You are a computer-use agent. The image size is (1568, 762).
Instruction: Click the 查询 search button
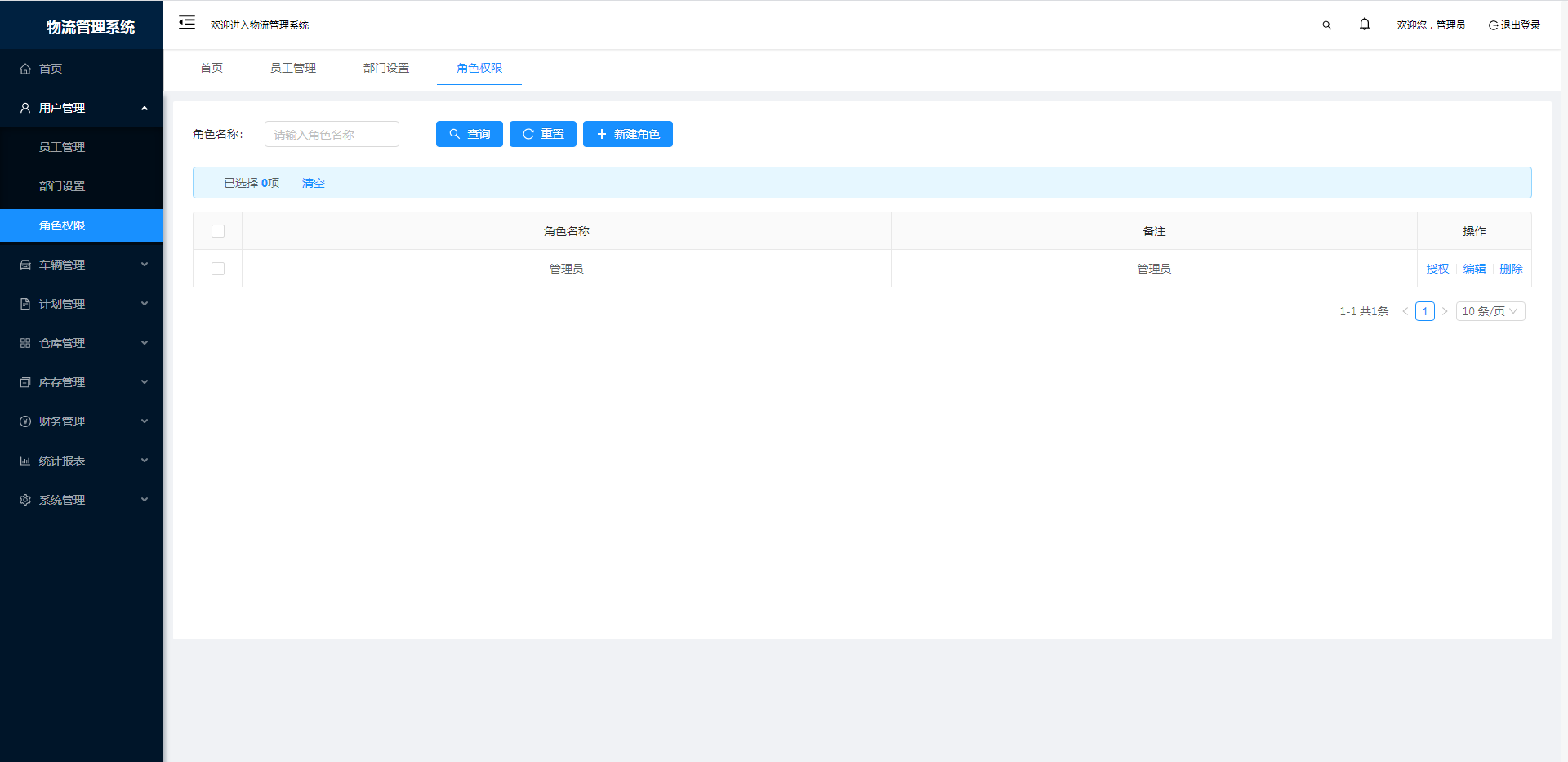(x=470, y=134)
